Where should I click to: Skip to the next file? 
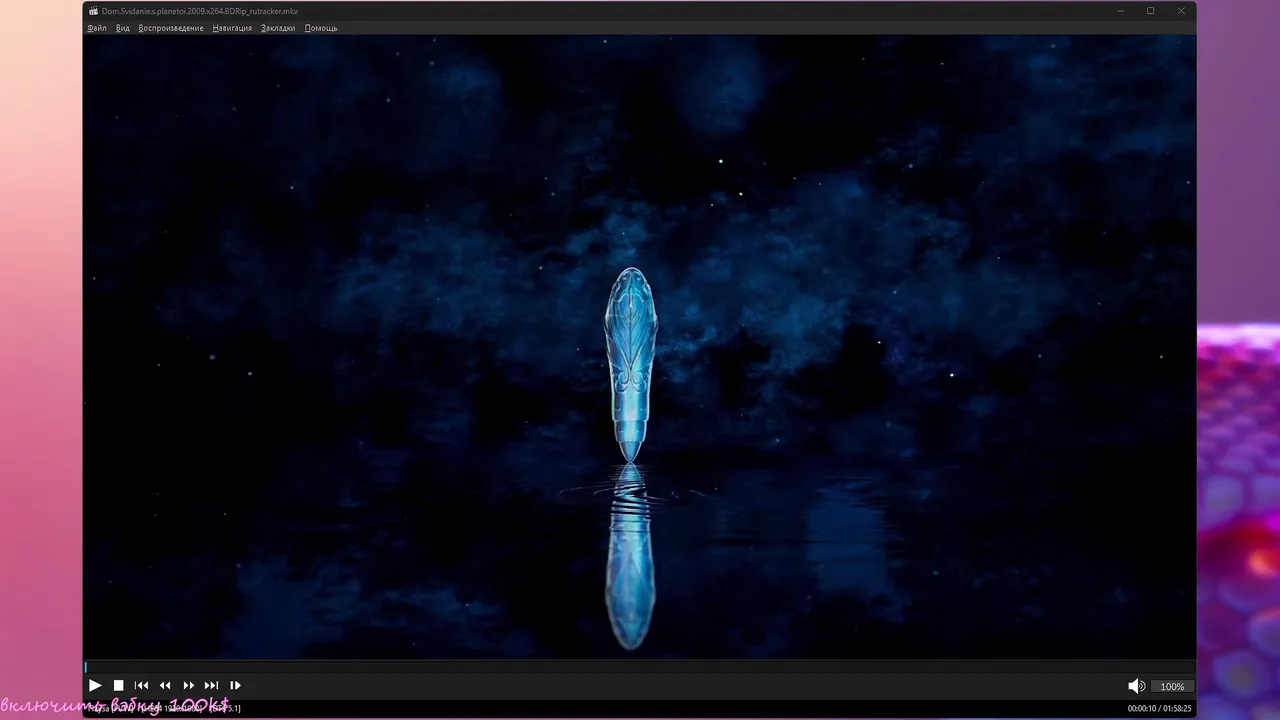click(211, 685)
